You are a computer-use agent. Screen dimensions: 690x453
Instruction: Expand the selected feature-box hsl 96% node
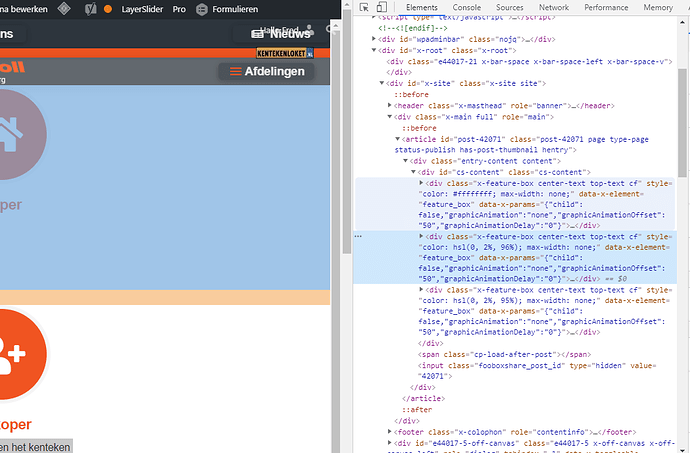pos(421,236)
